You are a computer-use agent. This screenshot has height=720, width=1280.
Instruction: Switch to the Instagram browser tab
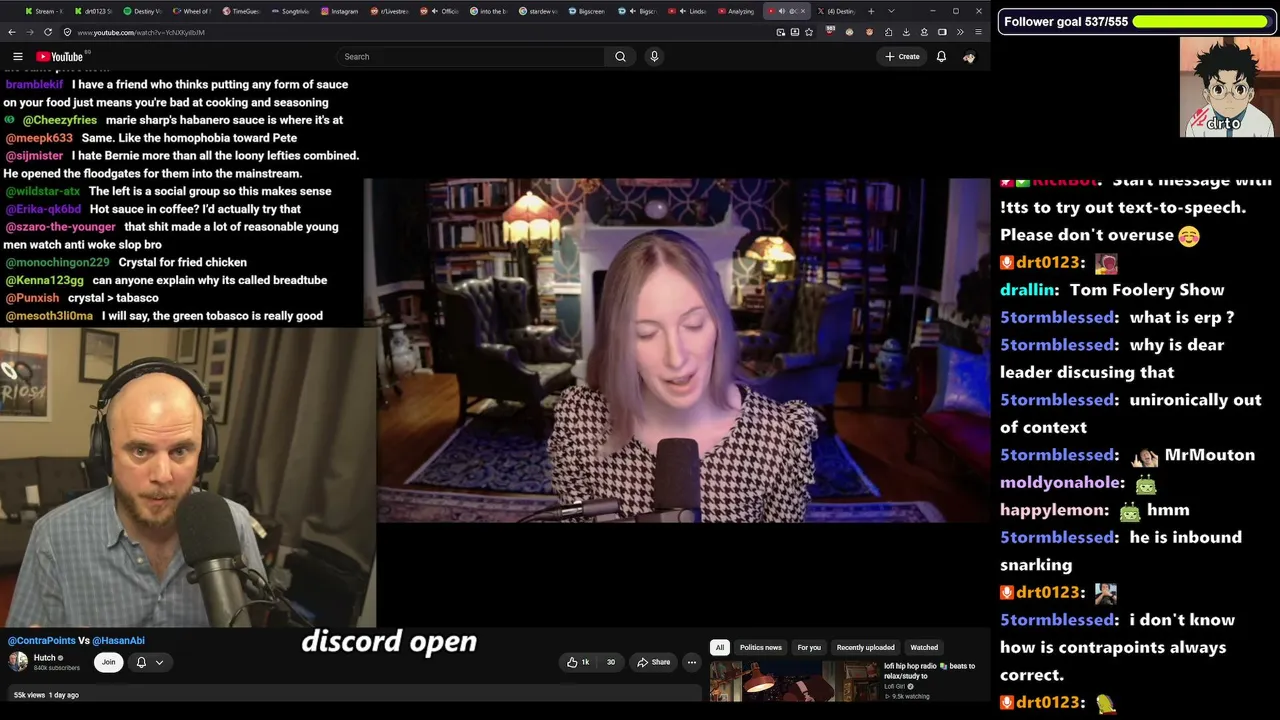(x=340, y=11)
